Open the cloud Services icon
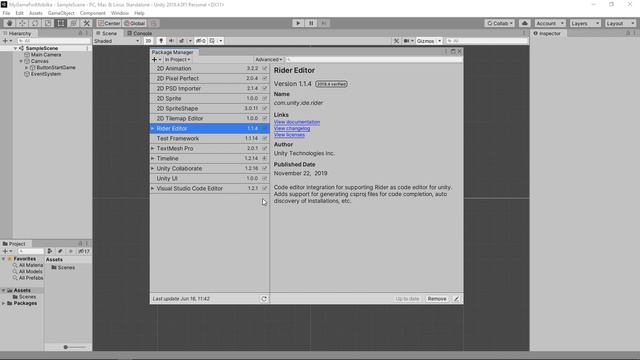Image resolution: width=640 pixels, height=360 pixels. [x=525, y=23]
